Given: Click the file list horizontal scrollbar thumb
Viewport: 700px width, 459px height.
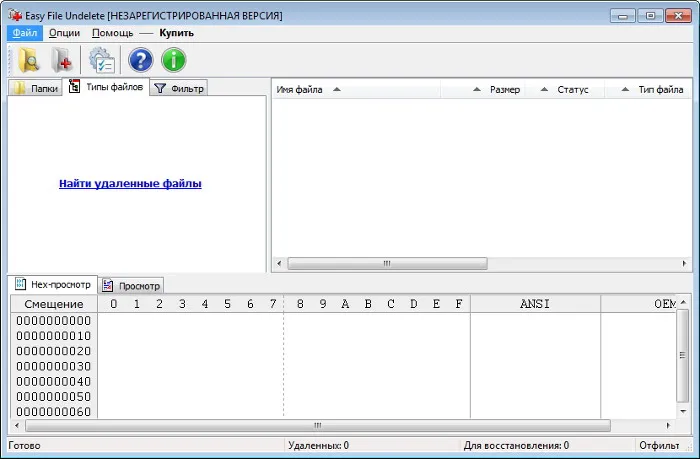Looking at the screenshot, I should (387, 263).
